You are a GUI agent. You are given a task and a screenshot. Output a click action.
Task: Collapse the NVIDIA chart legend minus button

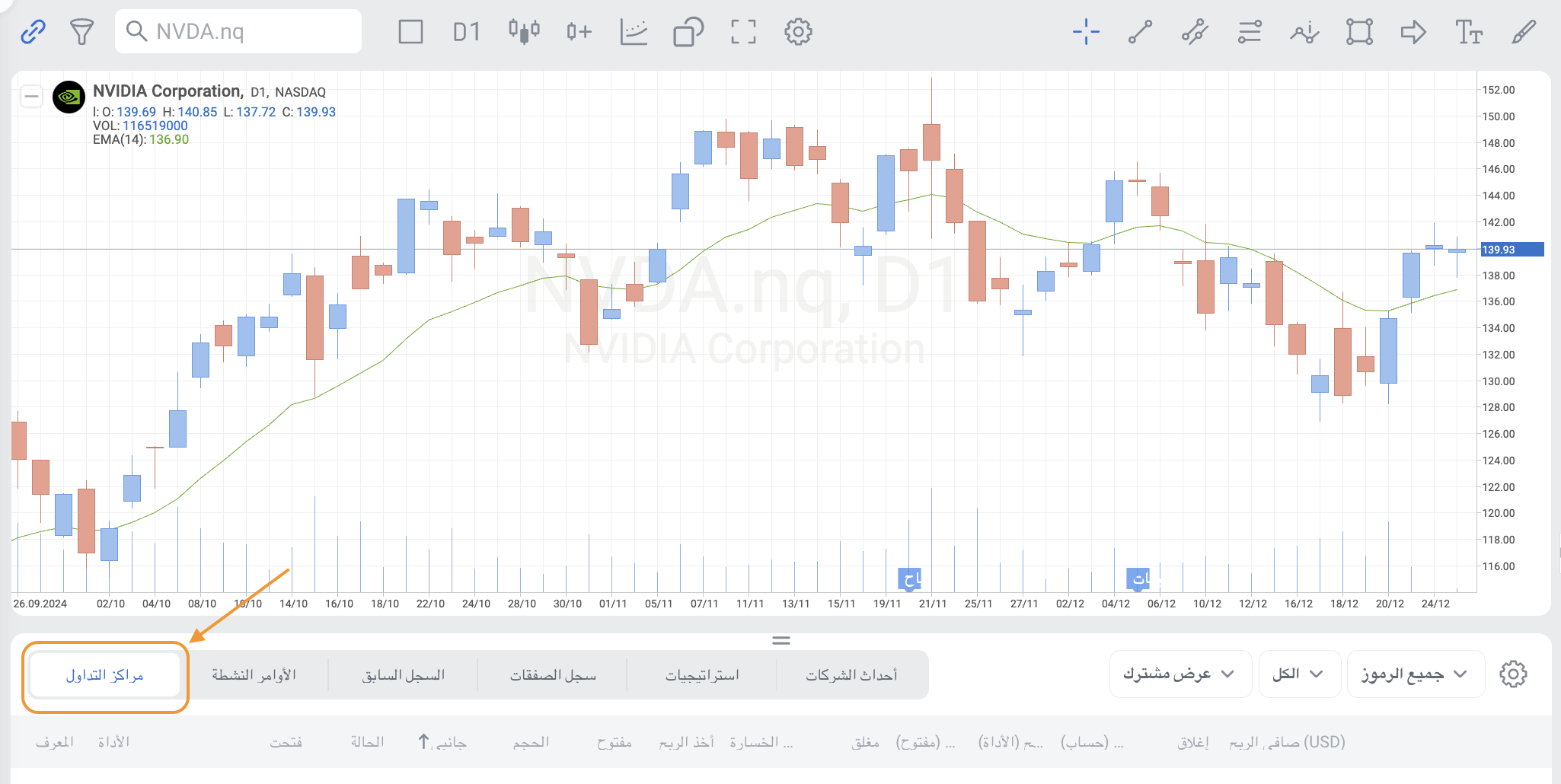[x=31, y=96]
